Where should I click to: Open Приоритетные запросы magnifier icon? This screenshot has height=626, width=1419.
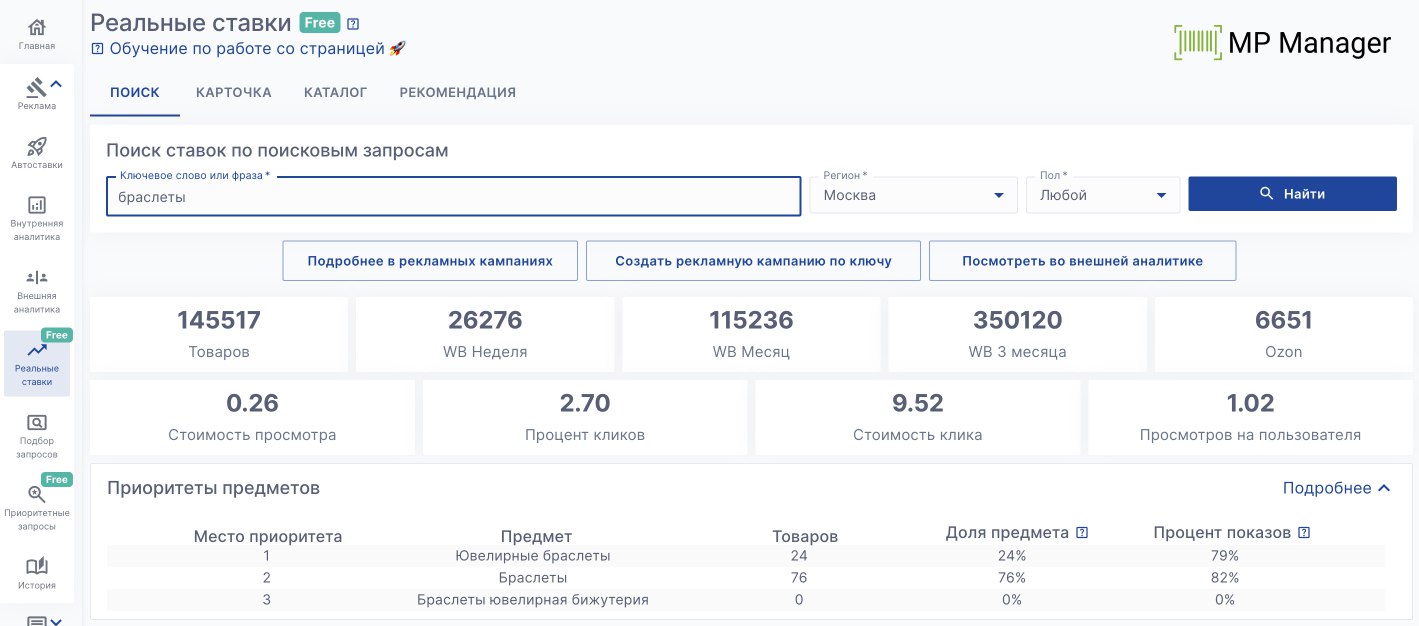pos(37,494)
